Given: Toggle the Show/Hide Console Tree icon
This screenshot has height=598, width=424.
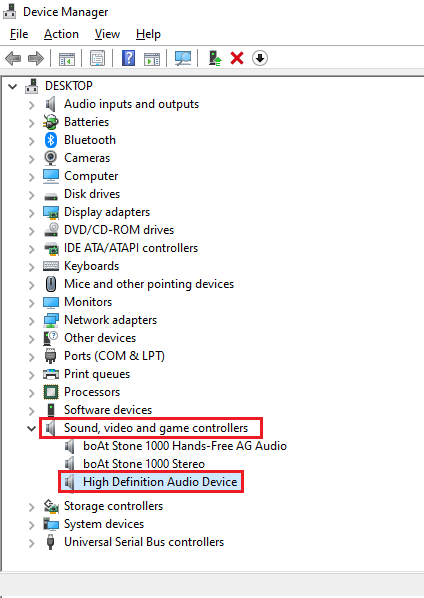Looking at the screenshot, I should click(x=67, y=58).
